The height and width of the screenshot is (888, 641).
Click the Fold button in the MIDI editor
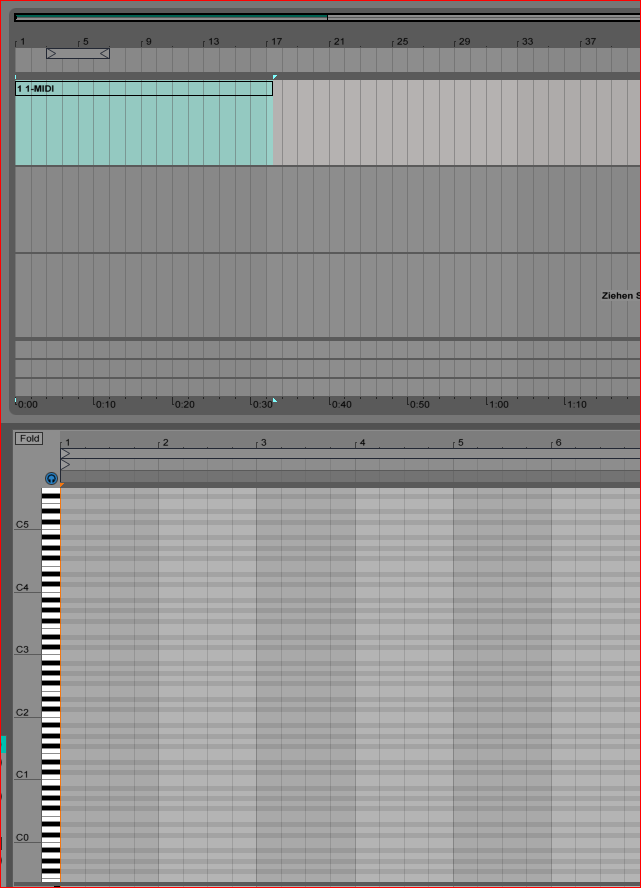(x=29, y=438)
